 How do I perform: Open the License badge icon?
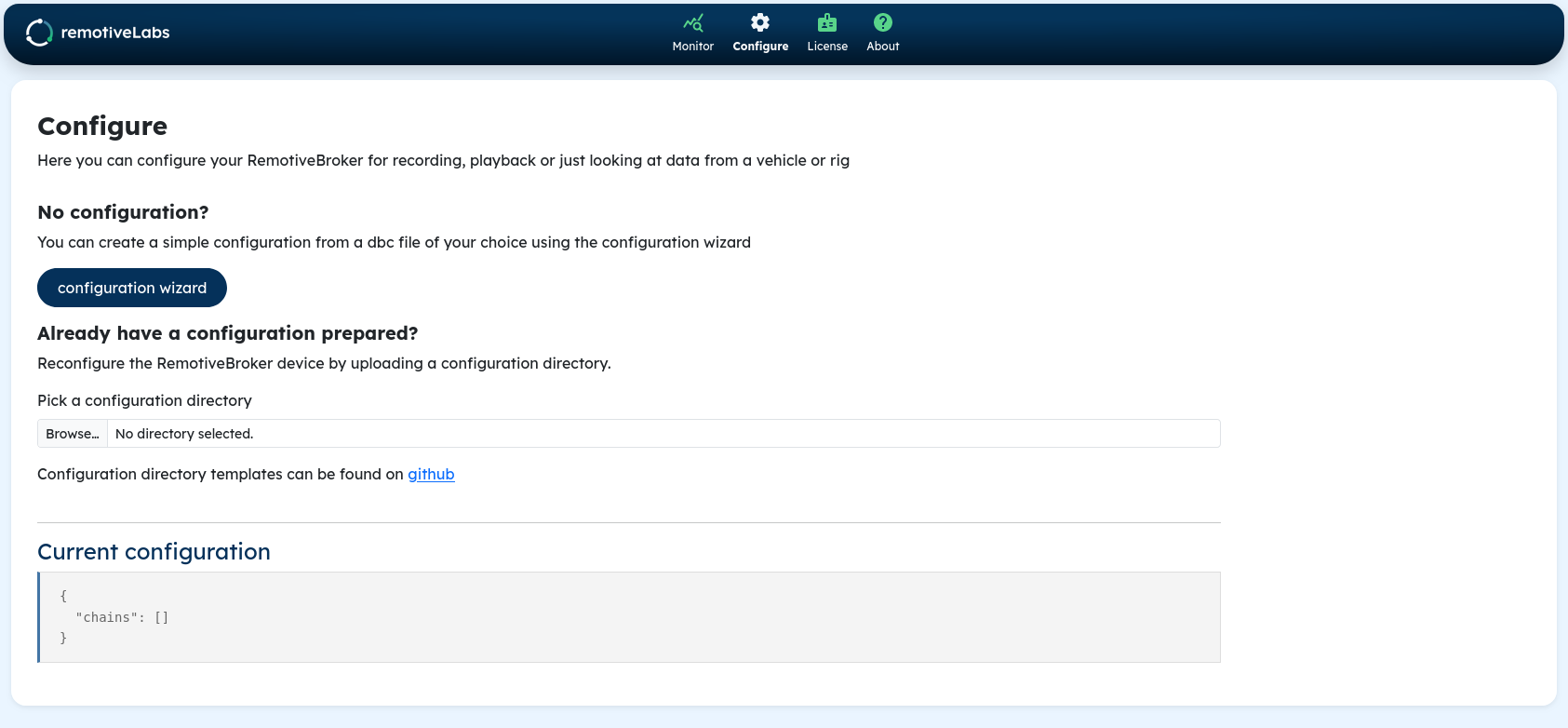pos(827,22)
